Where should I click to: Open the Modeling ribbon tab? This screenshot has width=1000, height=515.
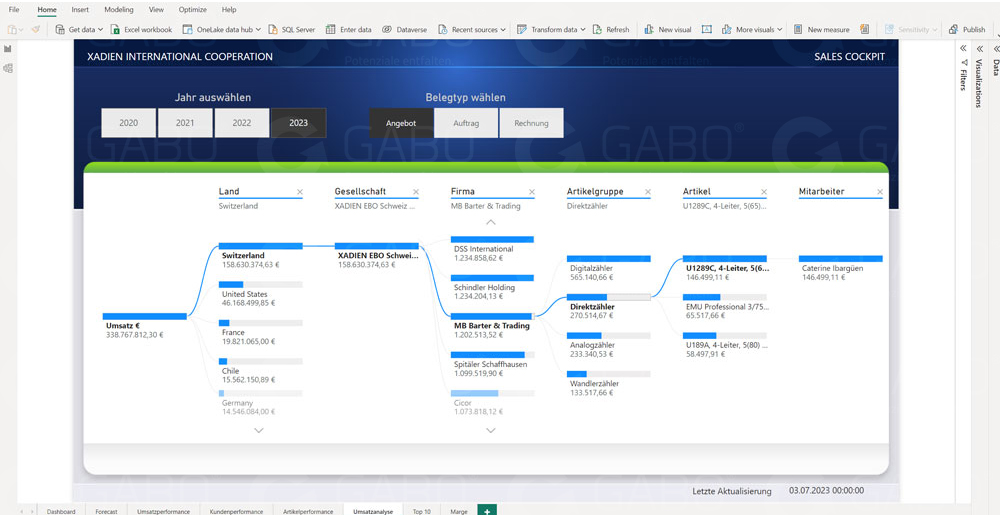(x=119, y=10)
